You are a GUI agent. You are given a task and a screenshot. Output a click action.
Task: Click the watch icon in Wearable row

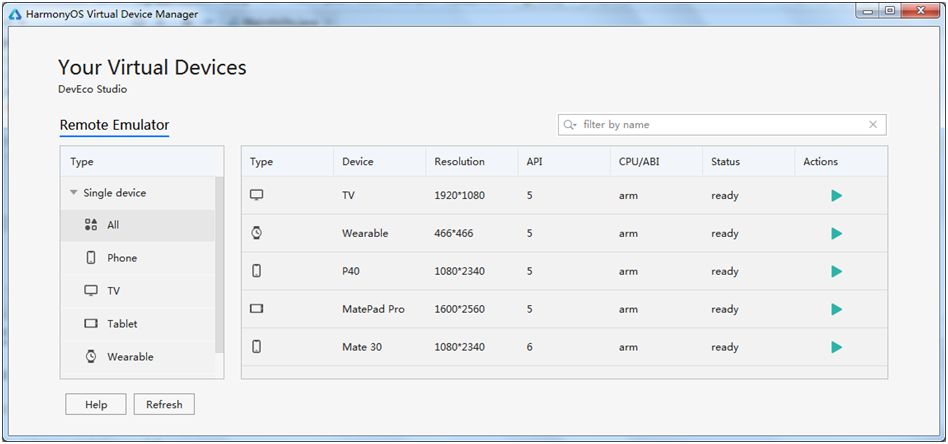pyautogui.click(x=256, y=233)
